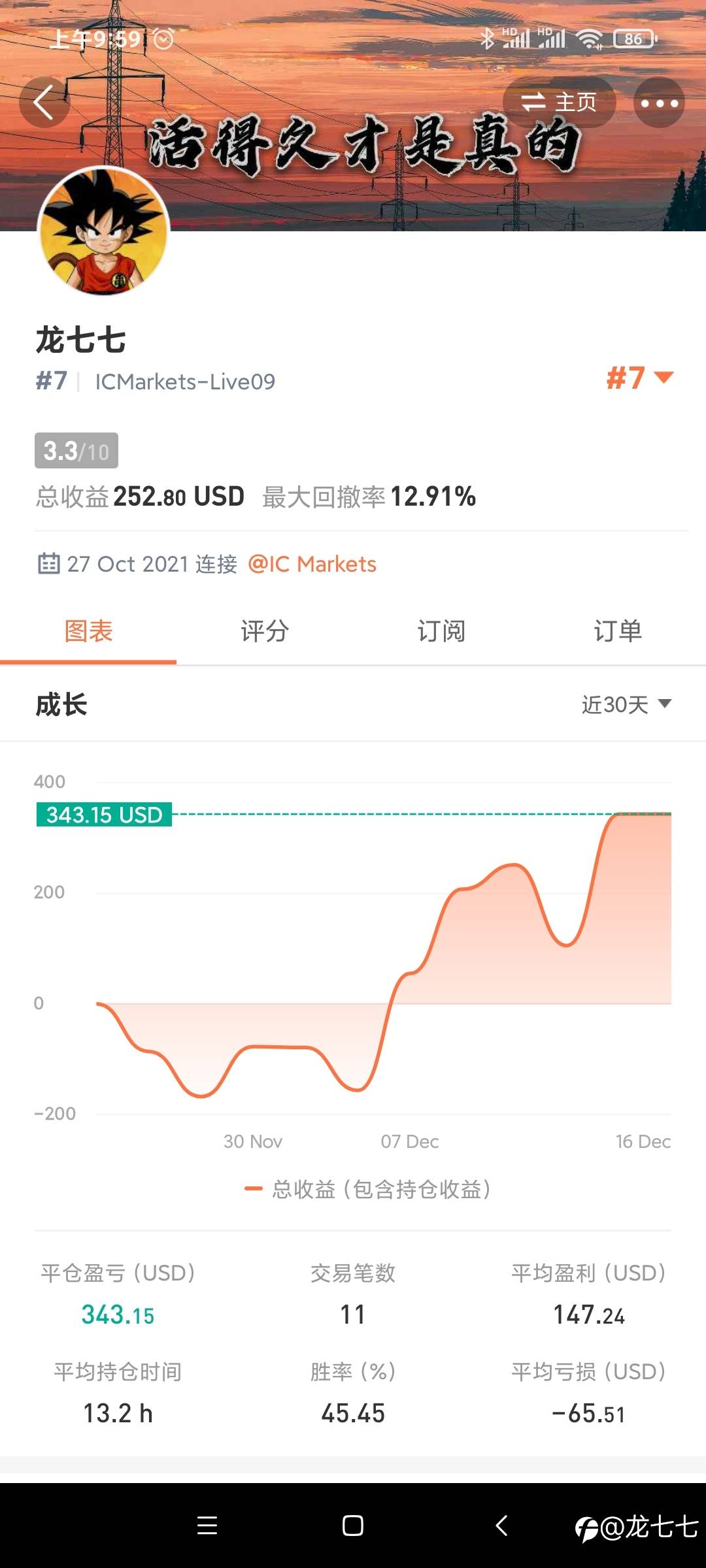
Task: Open the 近30天 time range dropdown
Action: [x=626, y=704]
